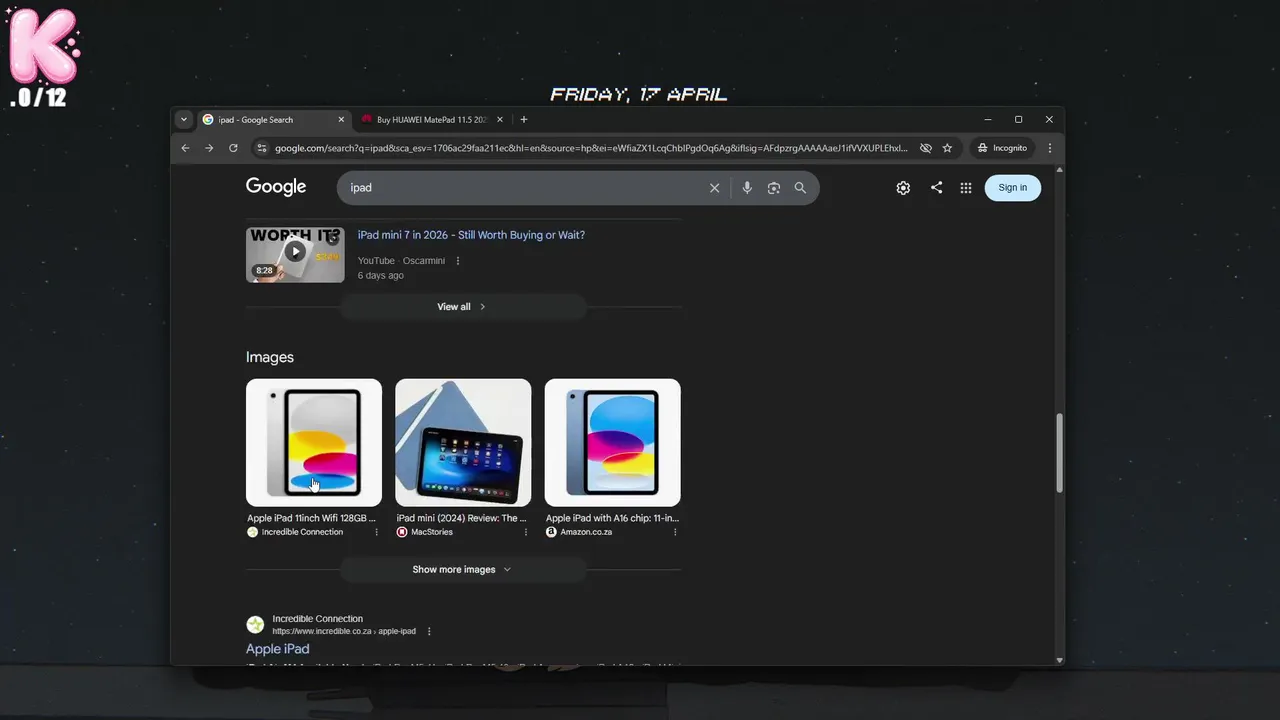Open options for Incredible Connection image

[x=377, y=532]
